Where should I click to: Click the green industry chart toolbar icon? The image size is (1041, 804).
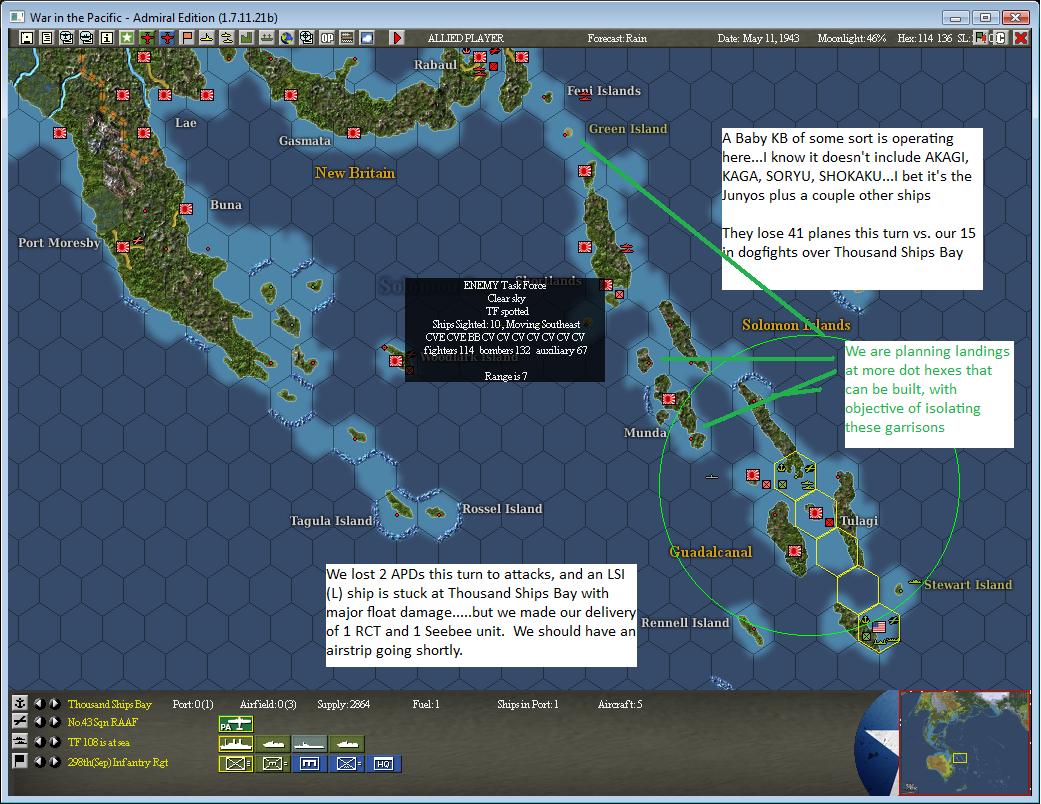point(246,38)
